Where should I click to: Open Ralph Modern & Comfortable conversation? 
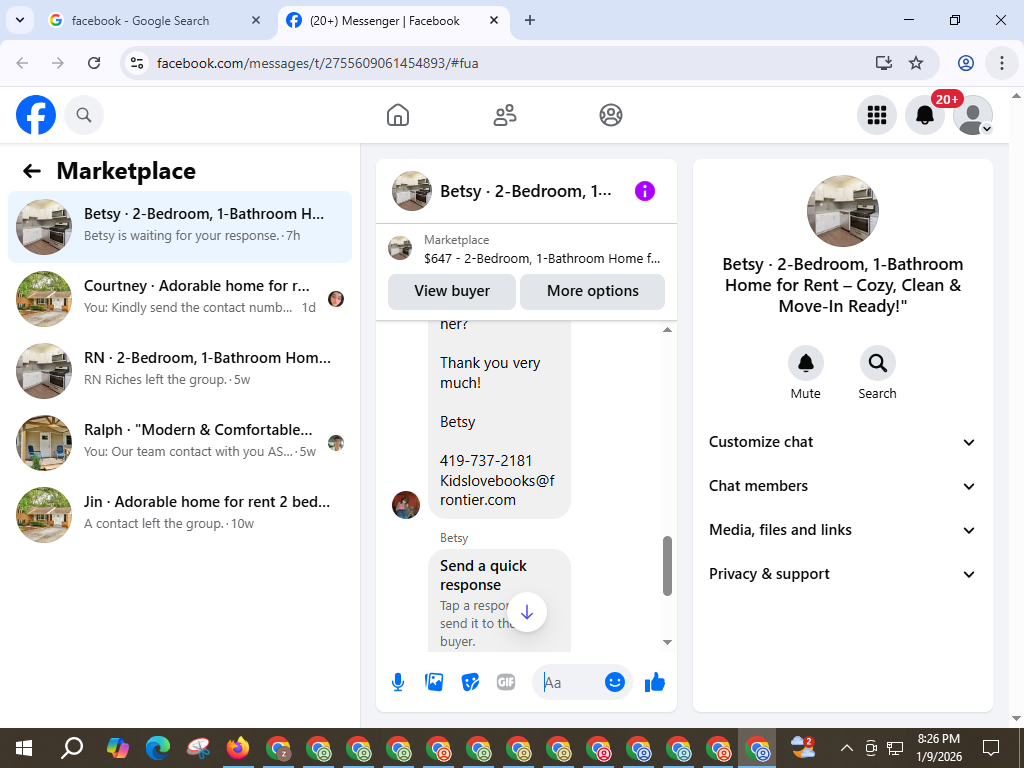(180, 442)
